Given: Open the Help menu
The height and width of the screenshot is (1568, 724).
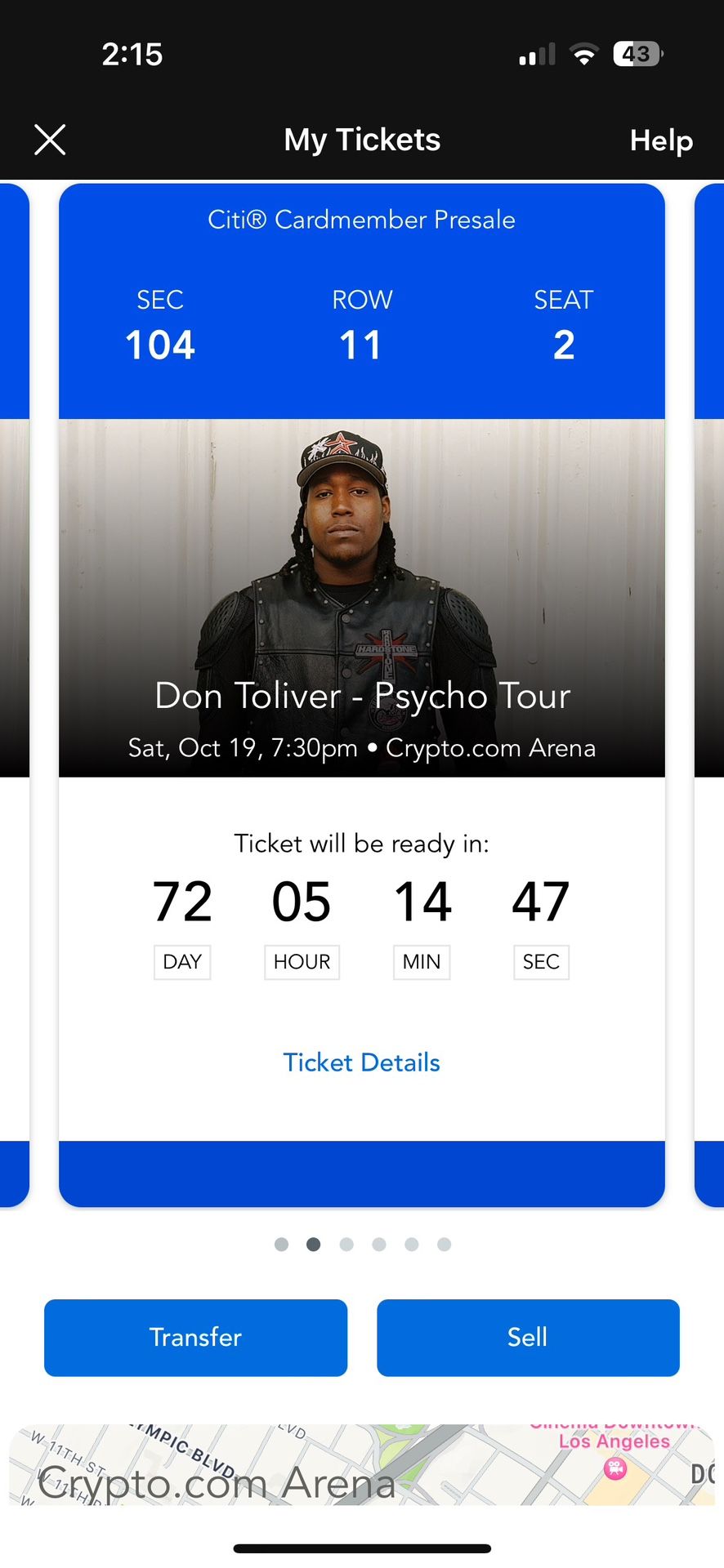Looking at the screenshot, I should [x=660, y=140].
